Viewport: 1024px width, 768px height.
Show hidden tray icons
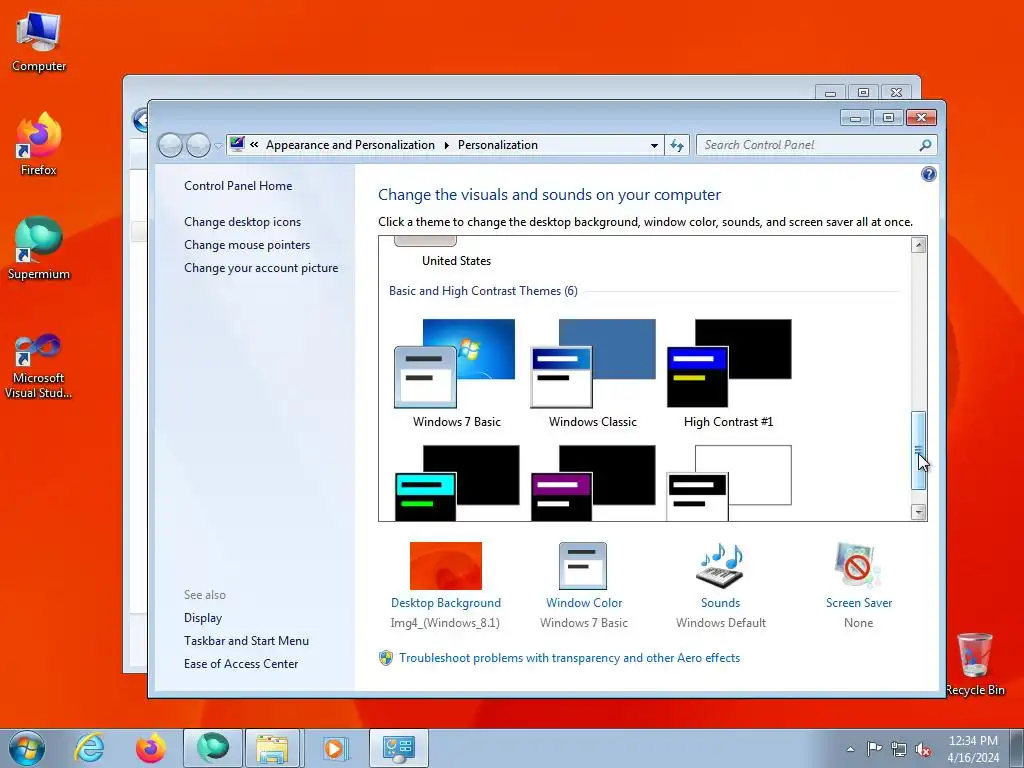(850, 749)
